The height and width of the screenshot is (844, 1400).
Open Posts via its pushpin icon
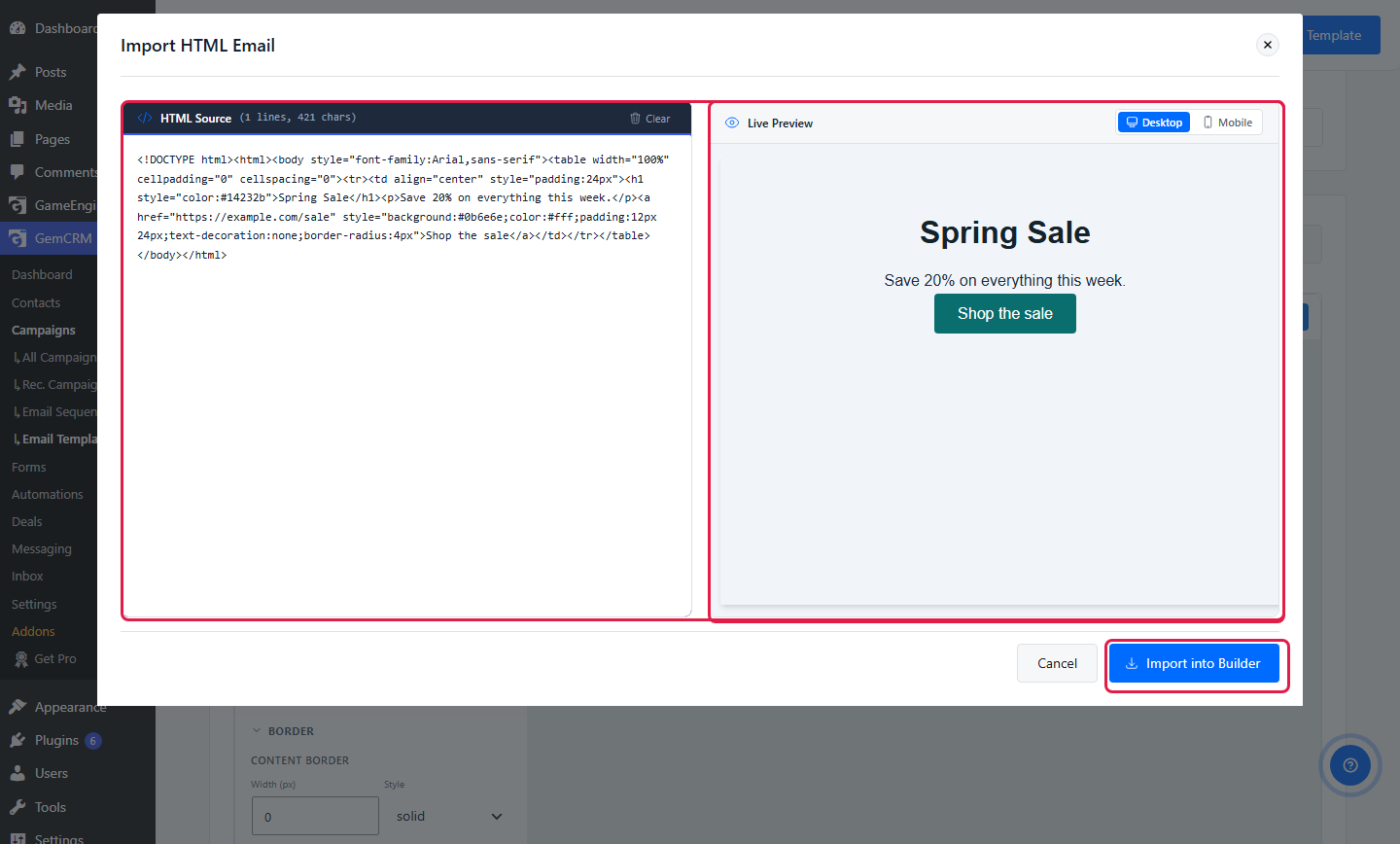tap(17, 72)
